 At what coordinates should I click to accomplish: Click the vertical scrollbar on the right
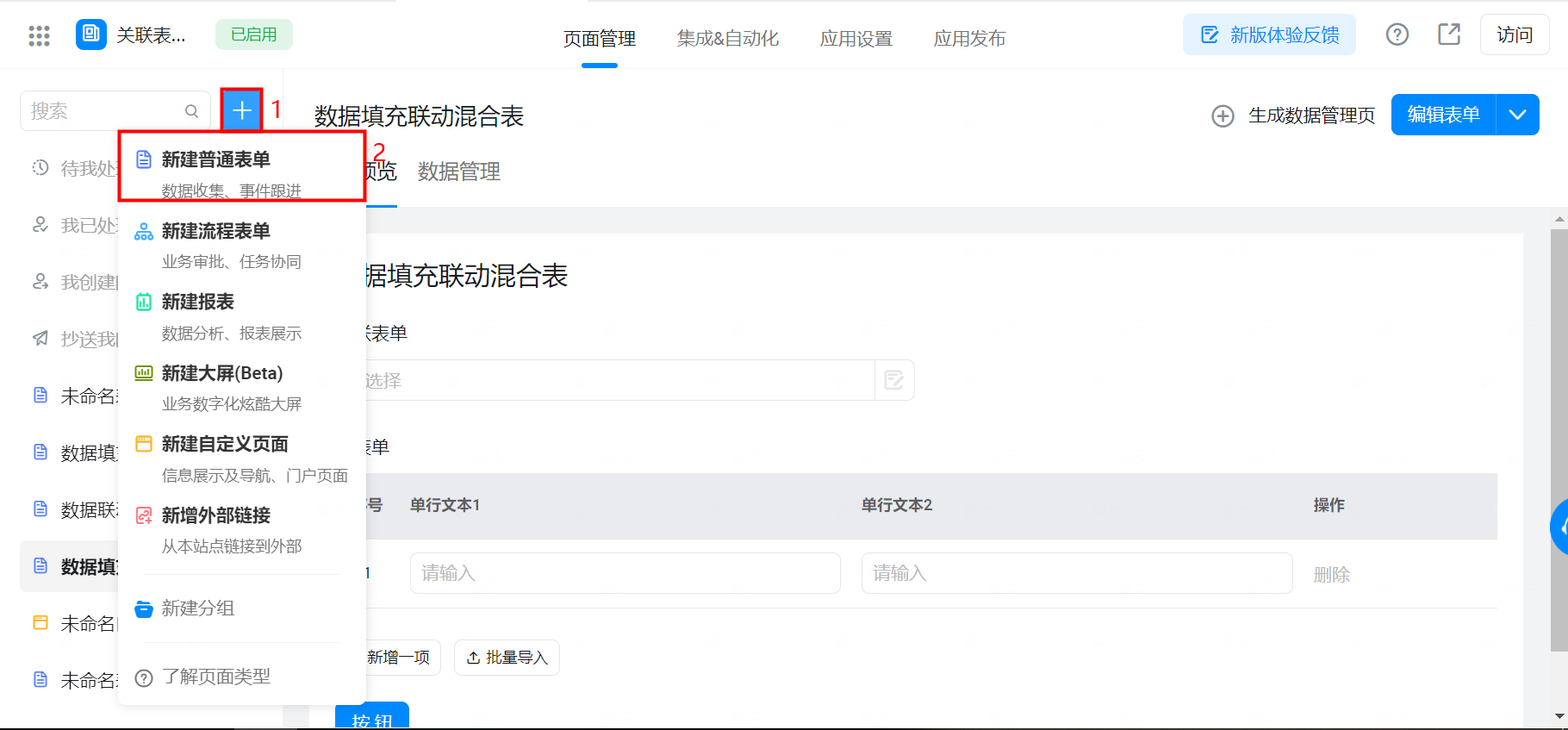1559,431
